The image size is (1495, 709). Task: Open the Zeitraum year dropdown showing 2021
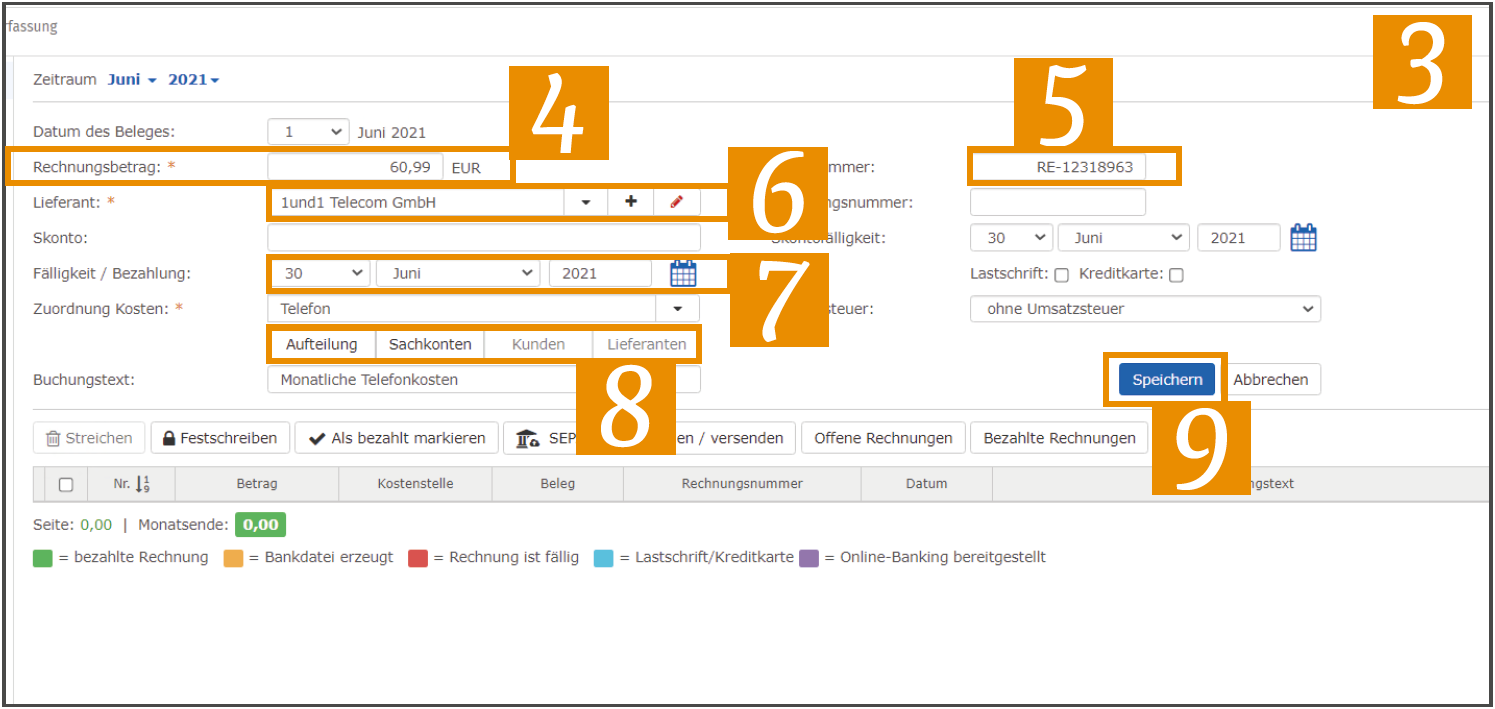pyautogui.click(x=193, y=80)
